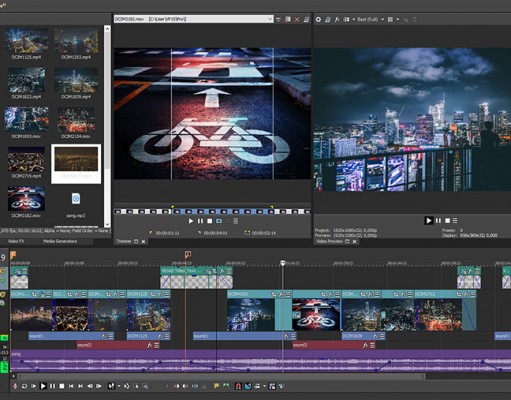Select the DCIM2719.mp4 media thumbnail

26,162
